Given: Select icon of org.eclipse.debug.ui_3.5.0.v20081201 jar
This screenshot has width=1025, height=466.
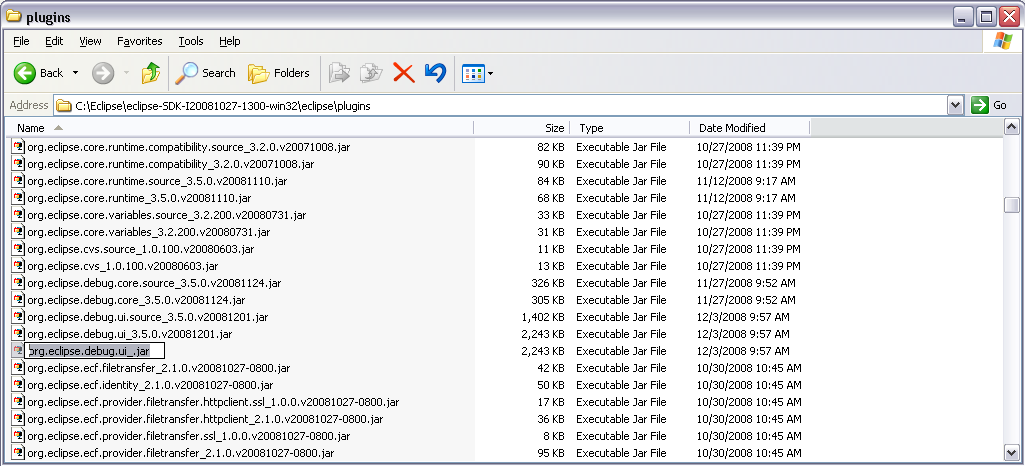Looking at the screenshot, I should click(x=18, y=334).
